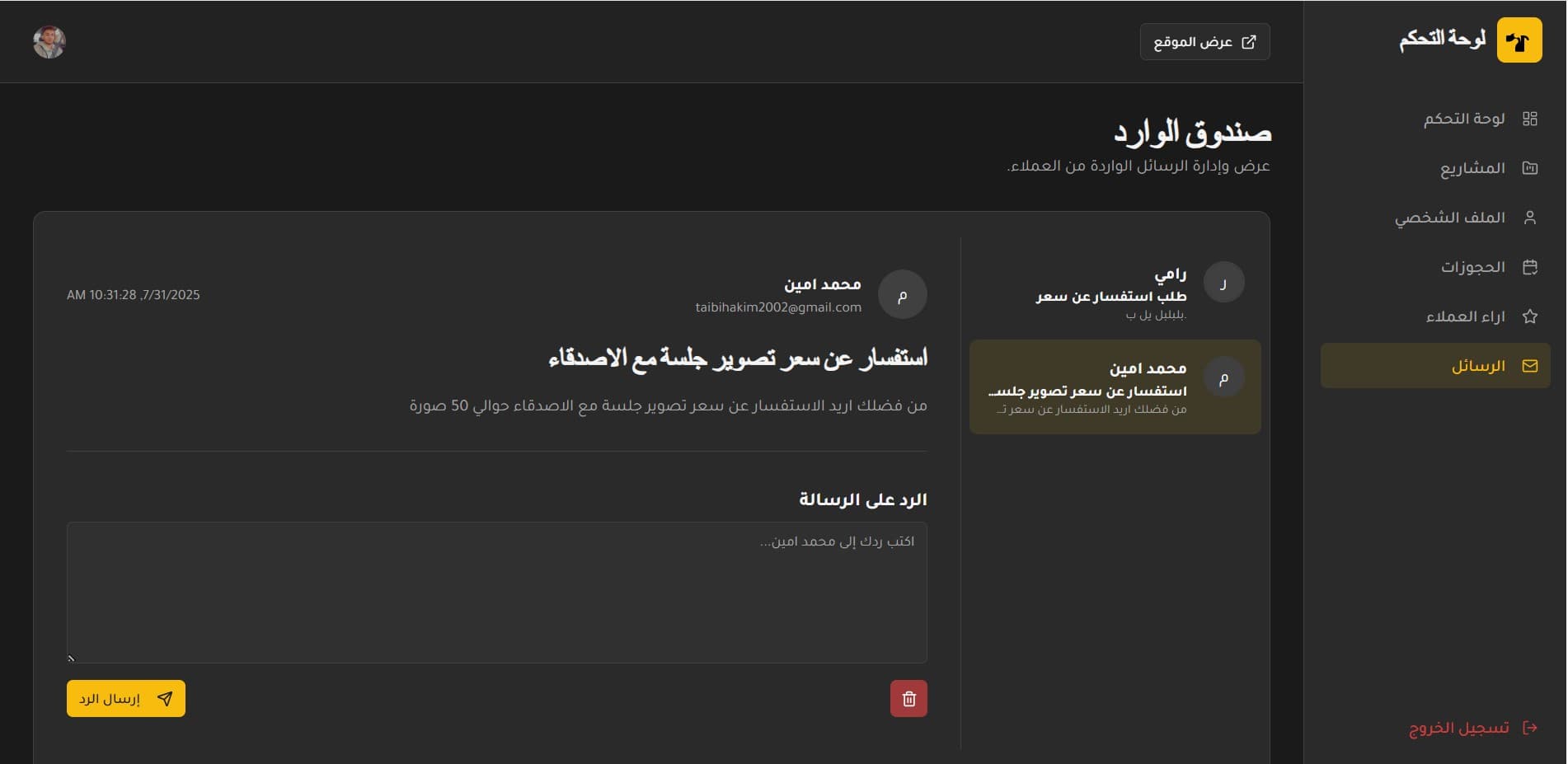Click the send paper-plane icon on إرسال الرد

[167, 698]
